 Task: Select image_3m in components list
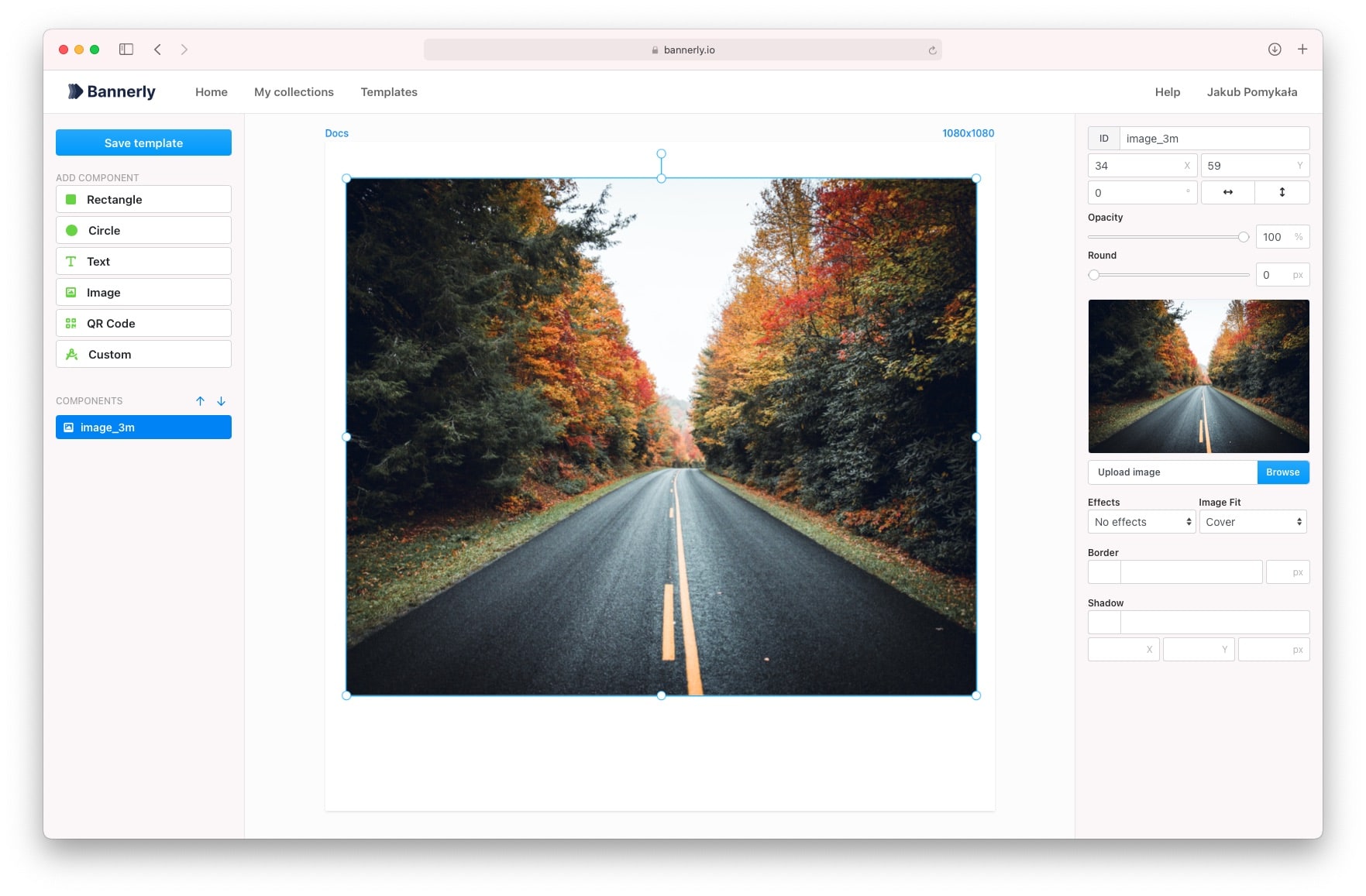pyautogui.click(x=143, y=427)
